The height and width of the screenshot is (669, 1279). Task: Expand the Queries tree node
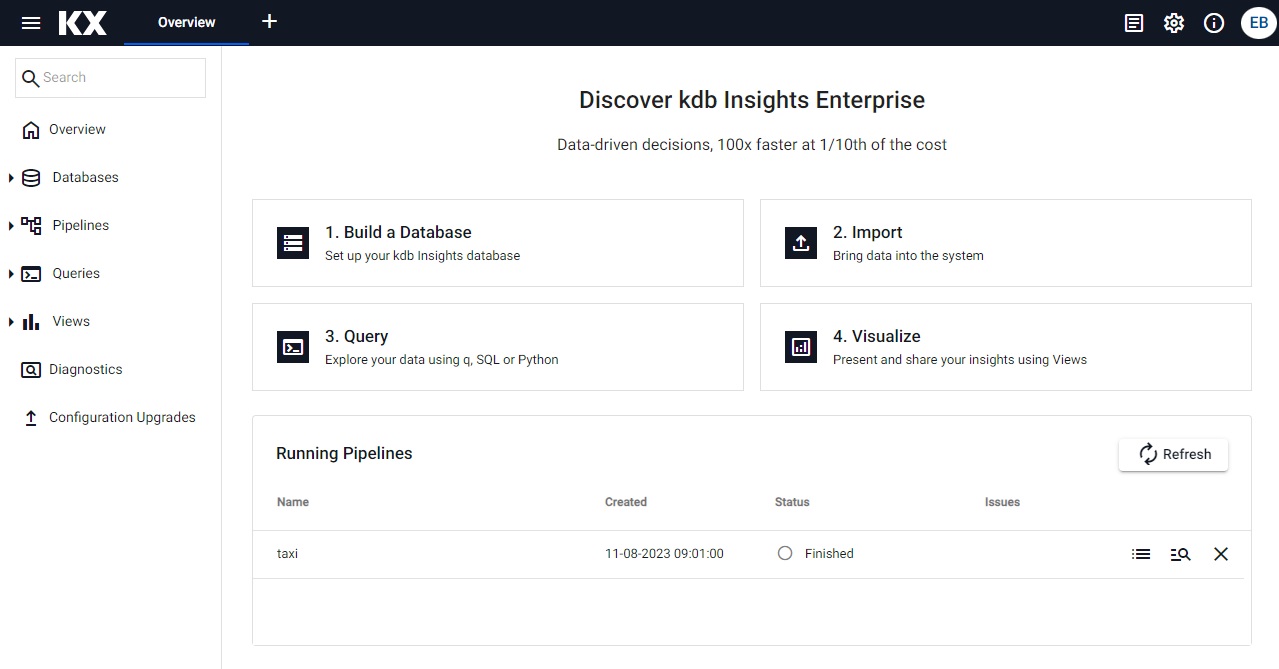tap(11, 274)
